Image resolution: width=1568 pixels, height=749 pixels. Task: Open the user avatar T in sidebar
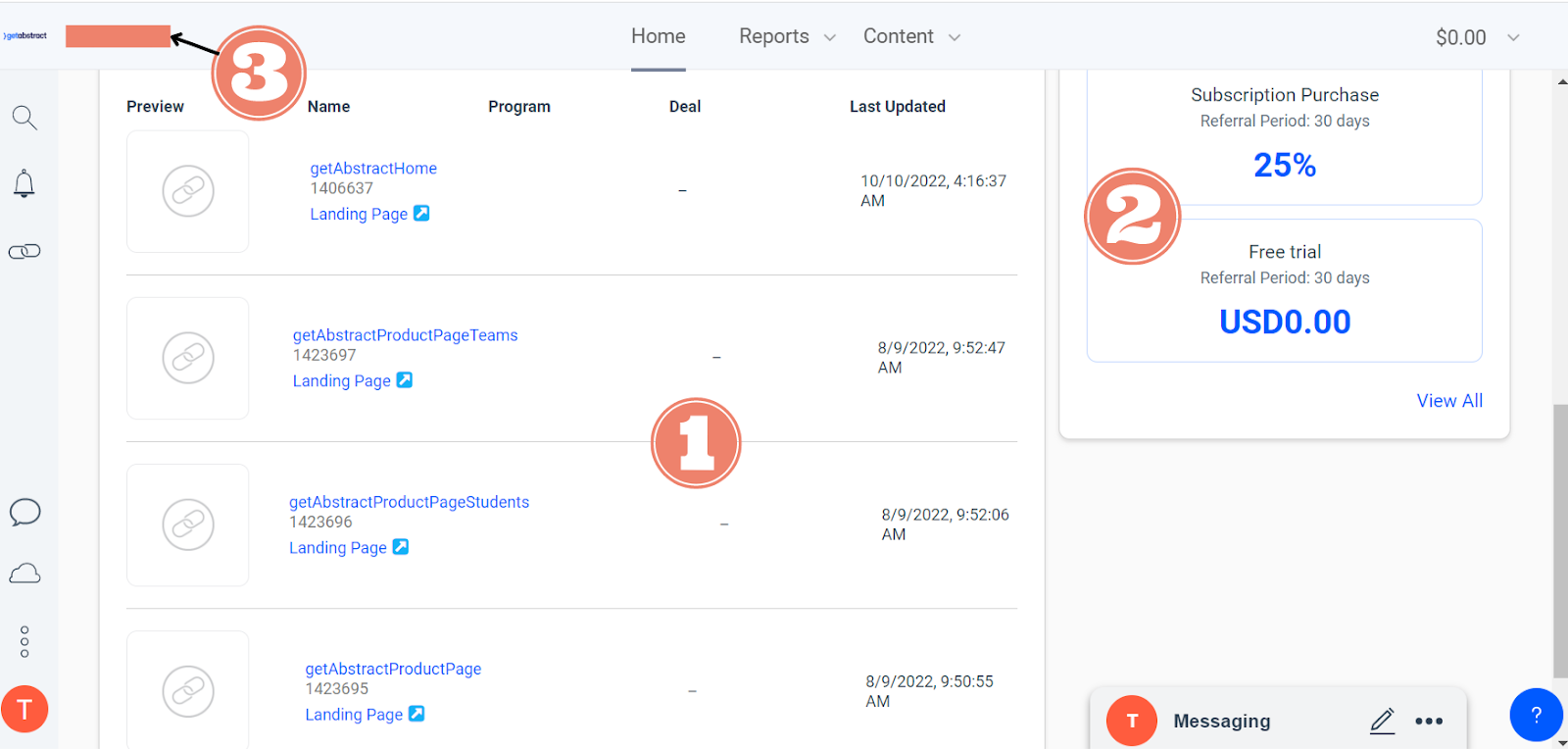(24, 709)
